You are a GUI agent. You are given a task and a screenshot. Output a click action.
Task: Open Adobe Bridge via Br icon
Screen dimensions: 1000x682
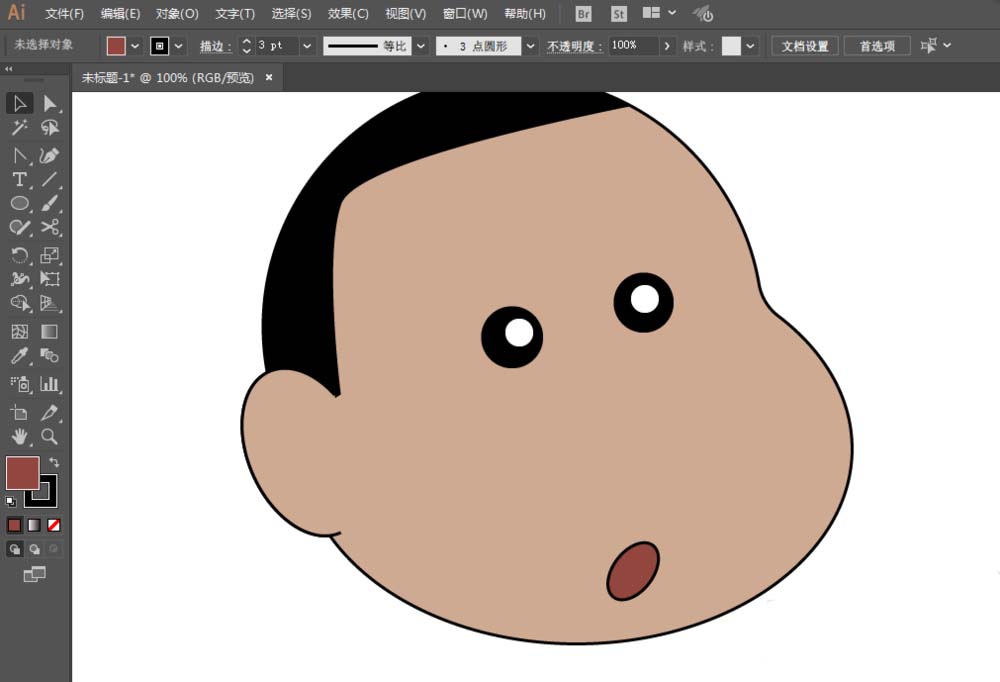584,14
